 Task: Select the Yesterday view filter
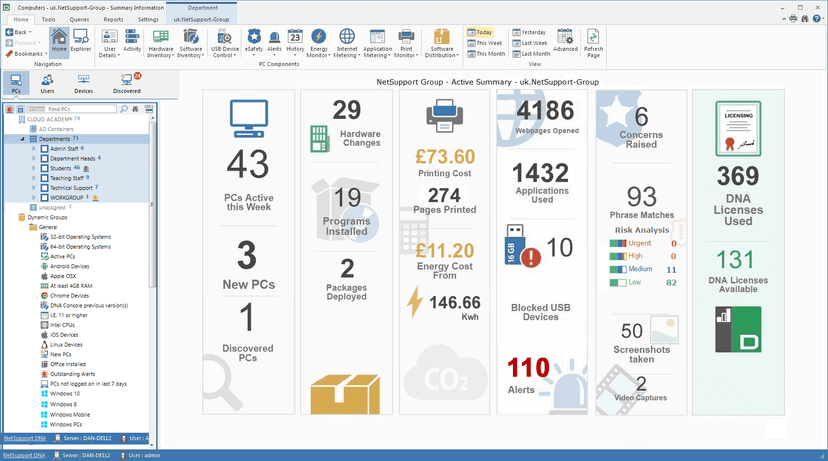(x=529, y=32)
